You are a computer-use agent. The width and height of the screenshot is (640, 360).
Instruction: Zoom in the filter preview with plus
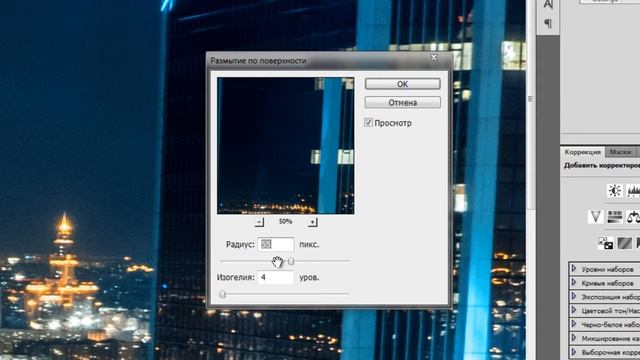pos(312,222)
